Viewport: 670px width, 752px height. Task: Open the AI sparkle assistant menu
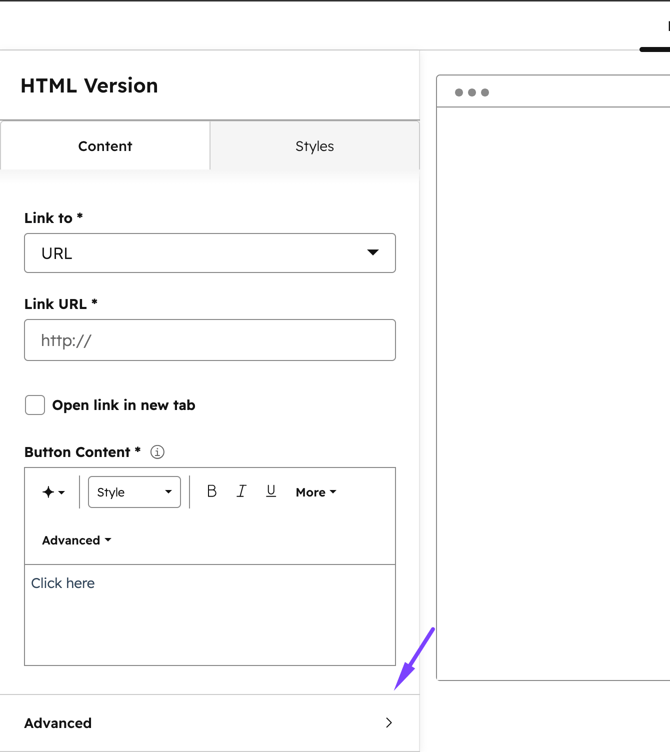(x=53, y=492)
